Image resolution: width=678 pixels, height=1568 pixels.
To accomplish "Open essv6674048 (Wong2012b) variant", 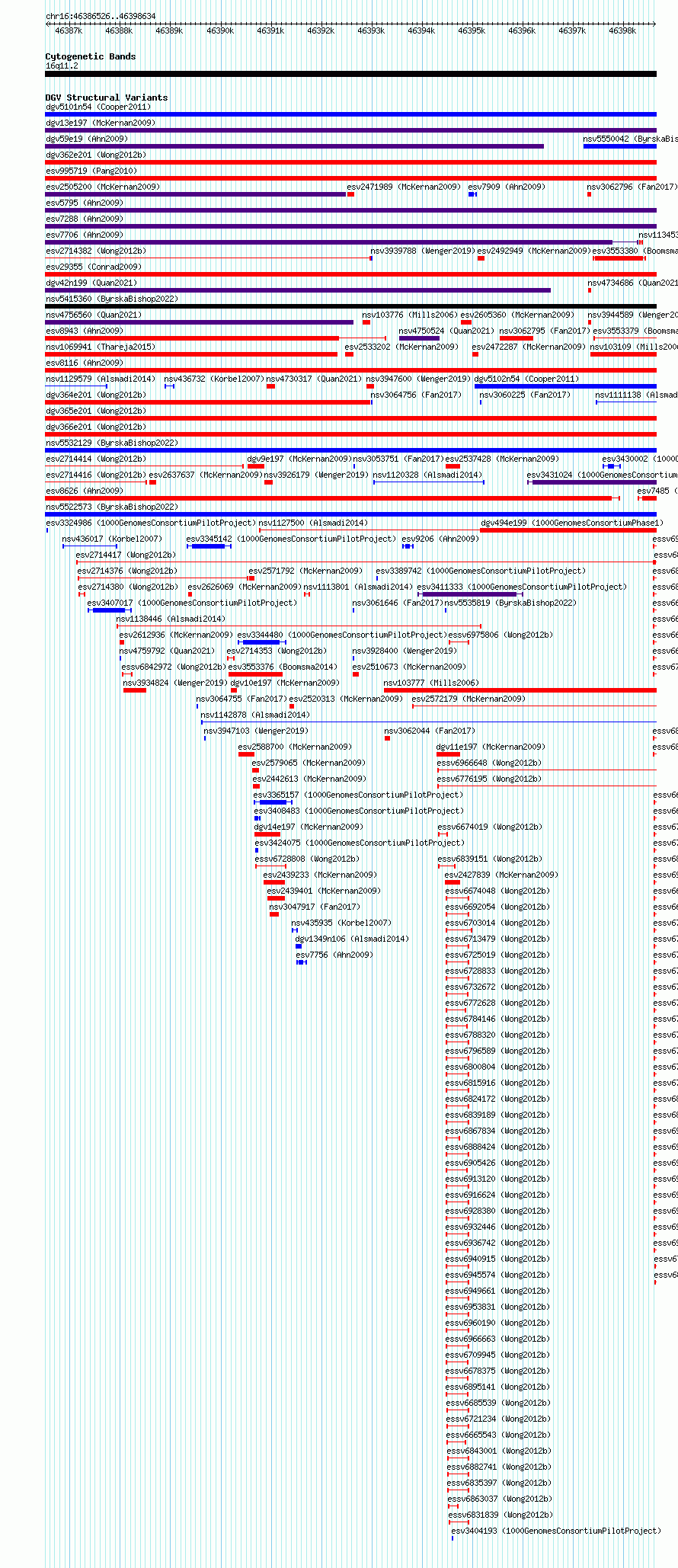I will pos(497,891).
